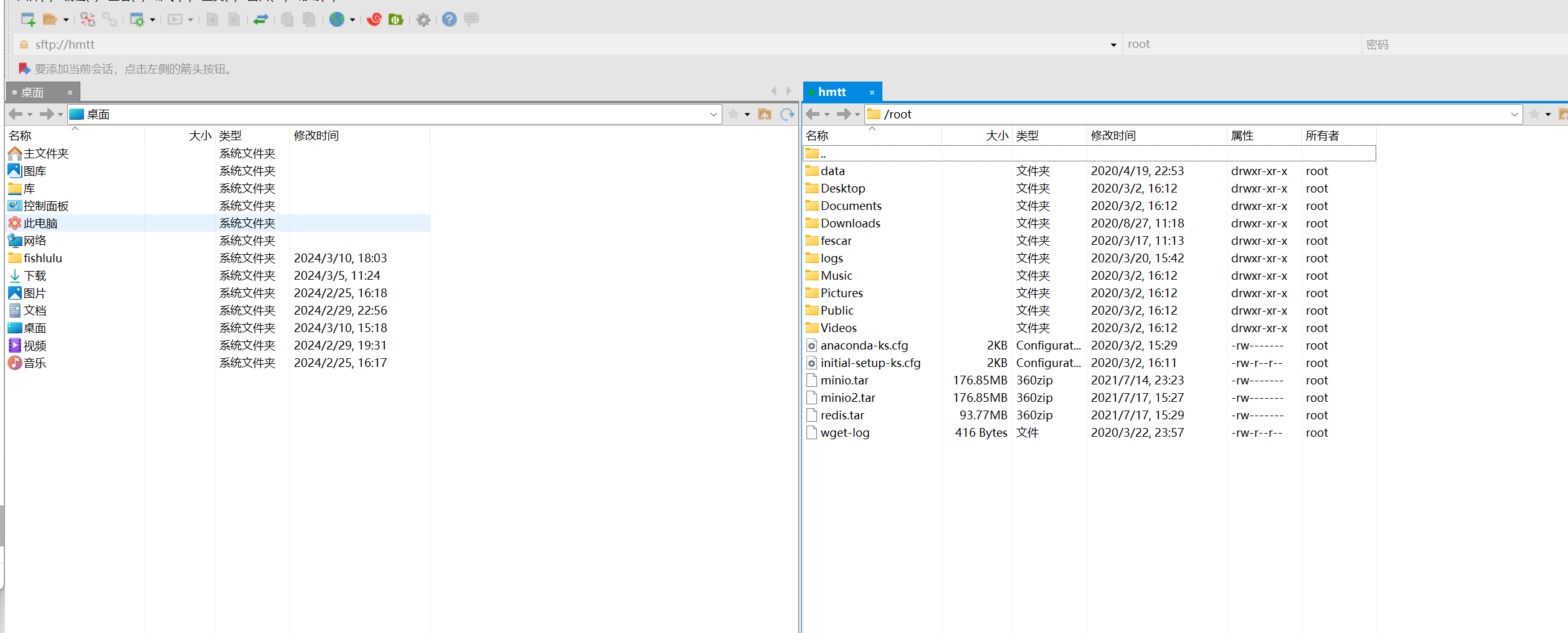
Task: Select the minio2.tar file
Action: click(x=1089, y=397)
